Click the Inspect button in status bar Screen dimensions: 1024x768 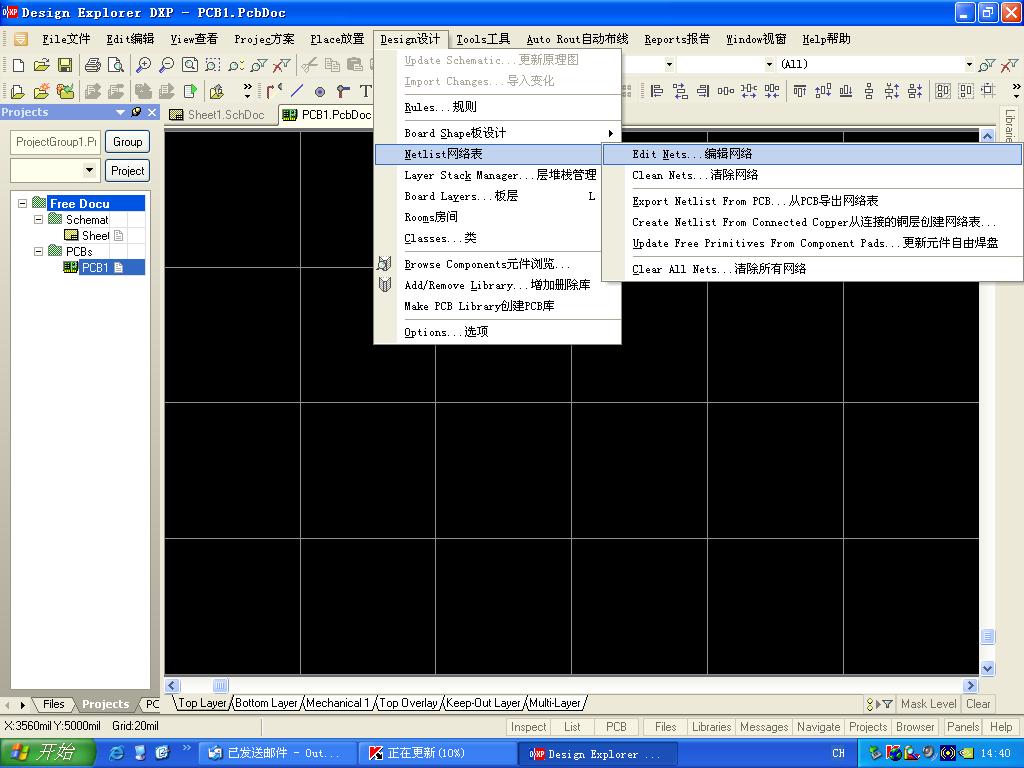(528, 727)
